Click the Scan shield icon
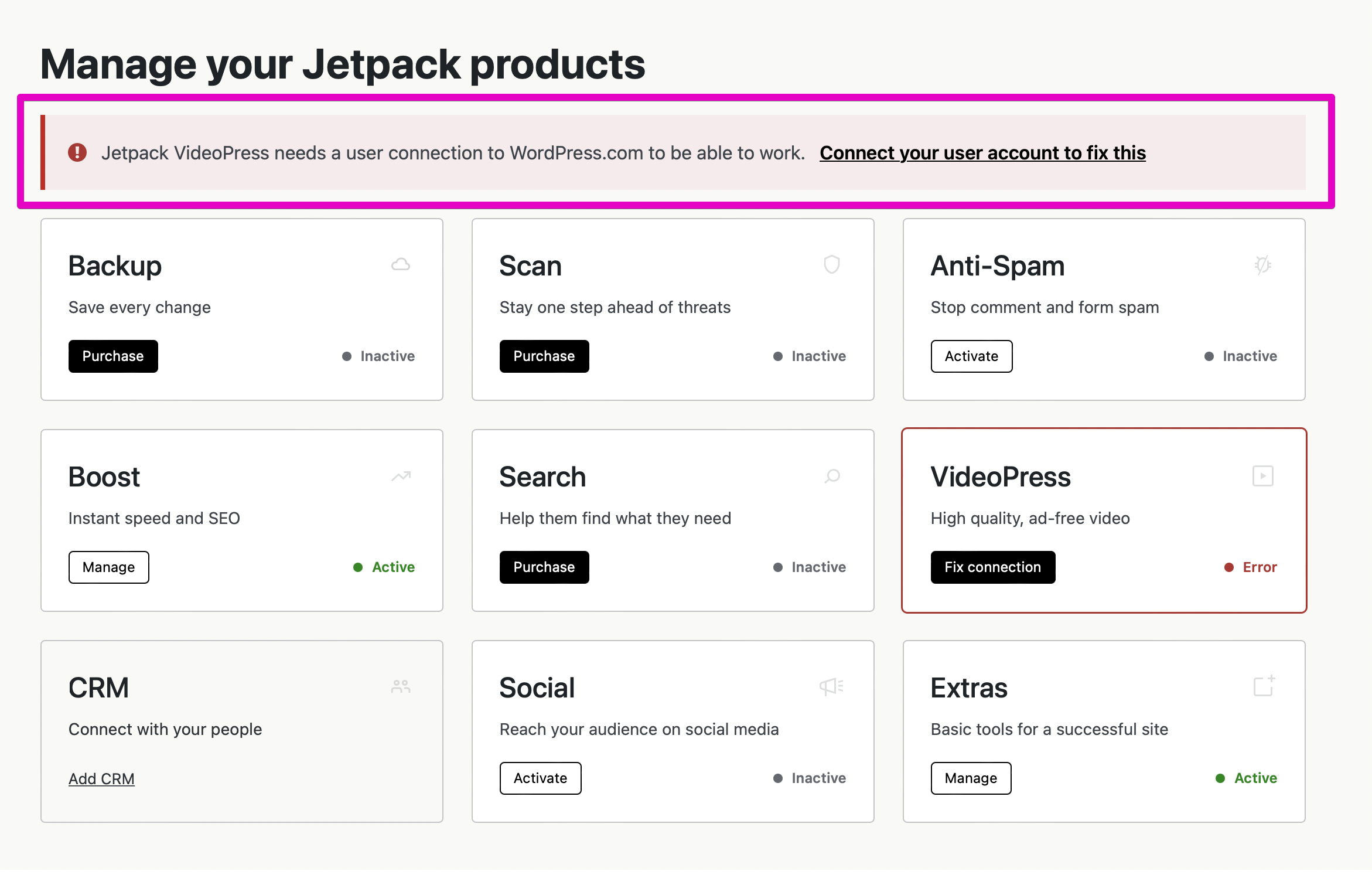The height and width of the screenshot is (885, 1372). coord(832,265)
